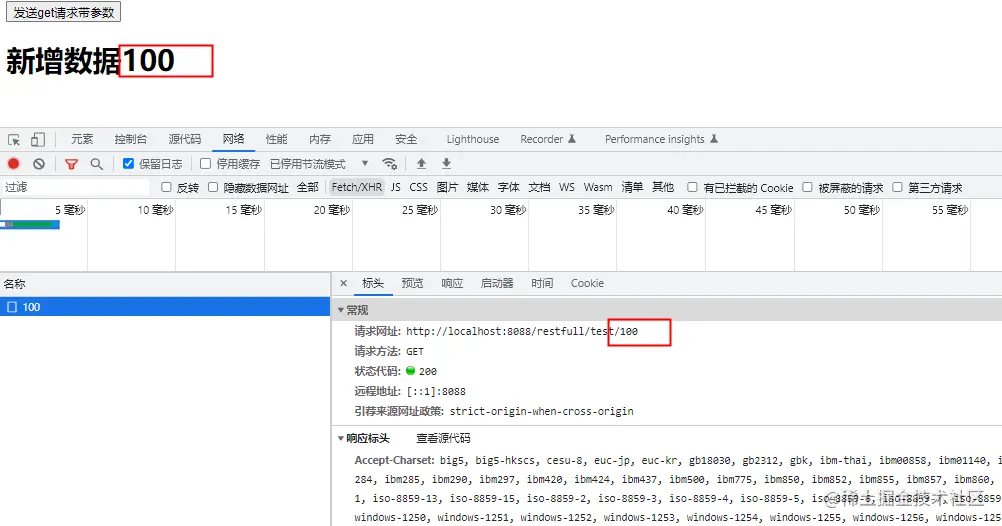Filter requests by 文档 type
This screenshot has width=1002, height=526.
click(539, 187)
